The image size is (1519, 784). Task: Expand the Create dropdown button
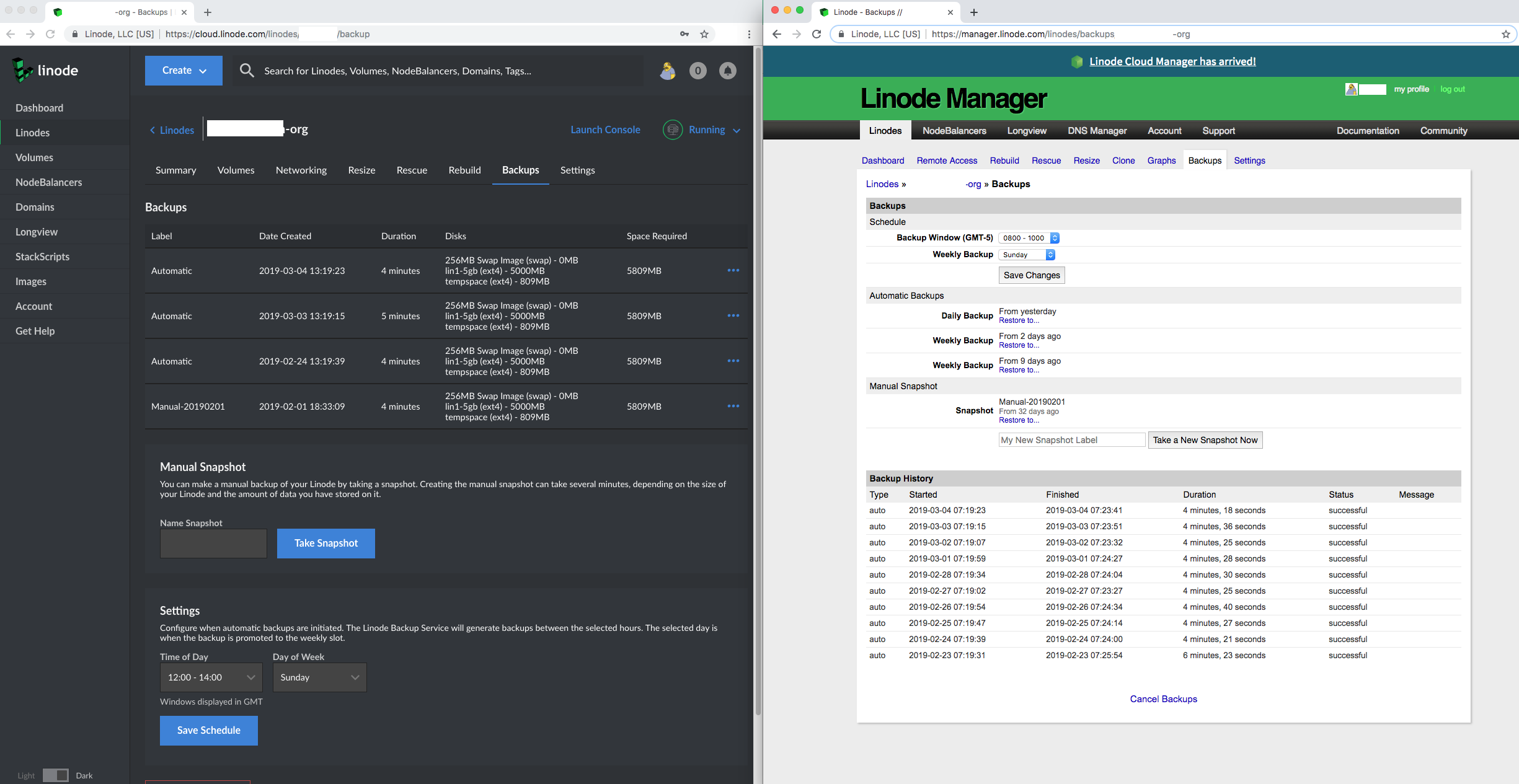point(184,71)
